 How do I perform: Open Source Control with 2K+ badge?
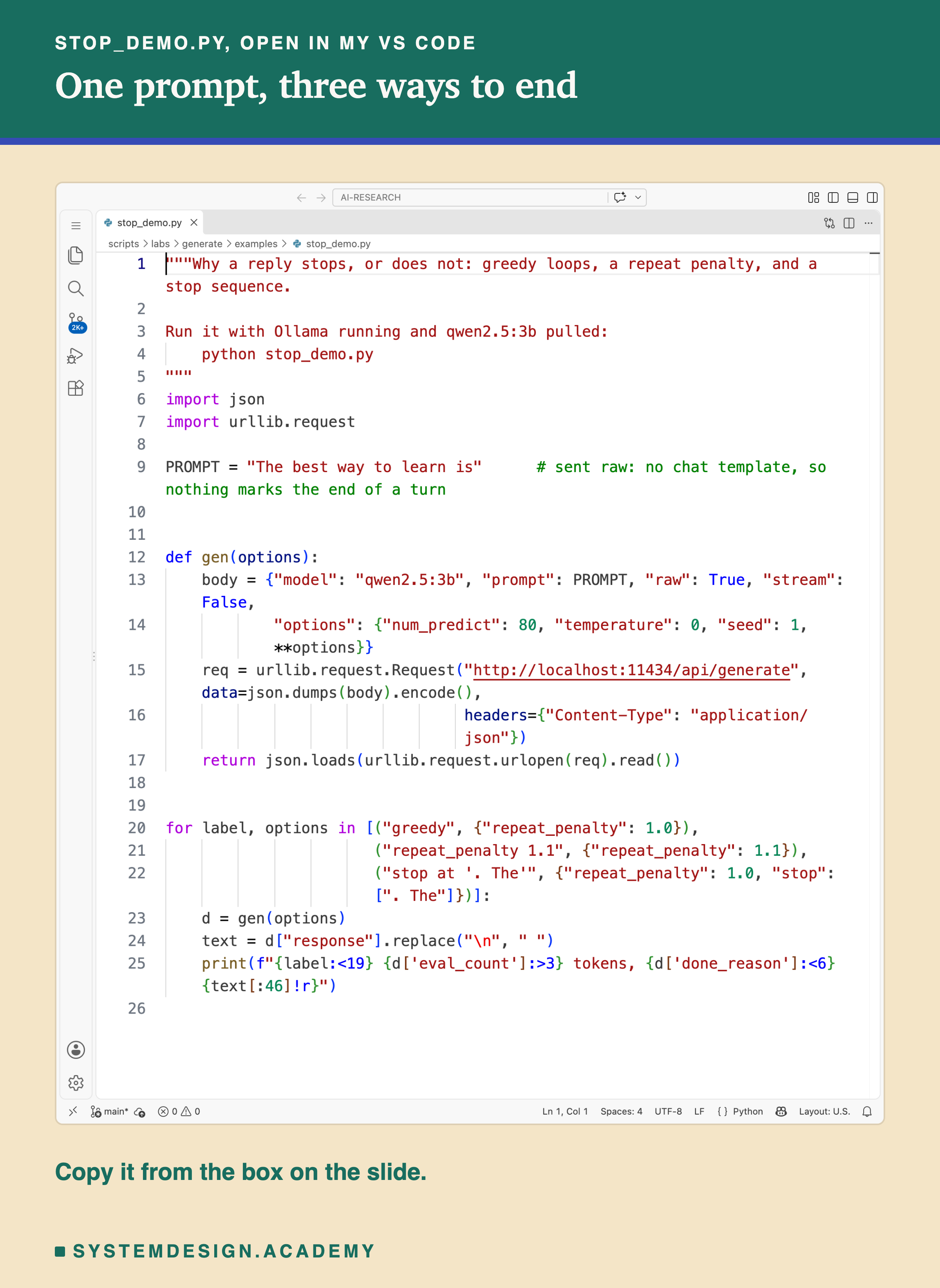(x=77, y=323)
